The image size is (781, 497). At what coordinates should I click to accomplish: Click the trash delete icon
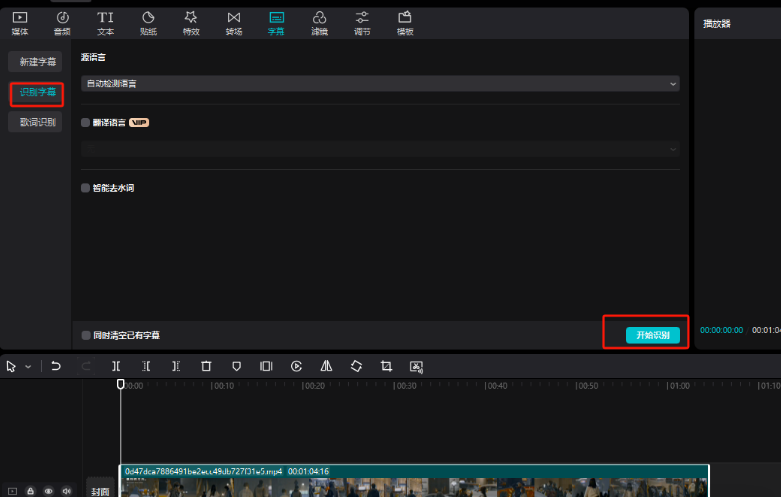pos(206,367)
